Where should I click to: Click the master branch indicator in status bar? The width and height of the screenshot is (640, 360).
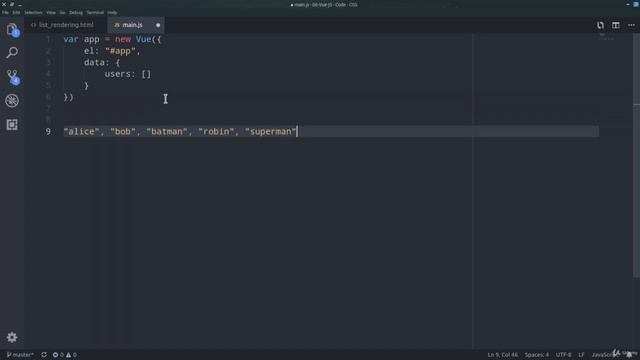pyautogui.click(x=20, y=355)
